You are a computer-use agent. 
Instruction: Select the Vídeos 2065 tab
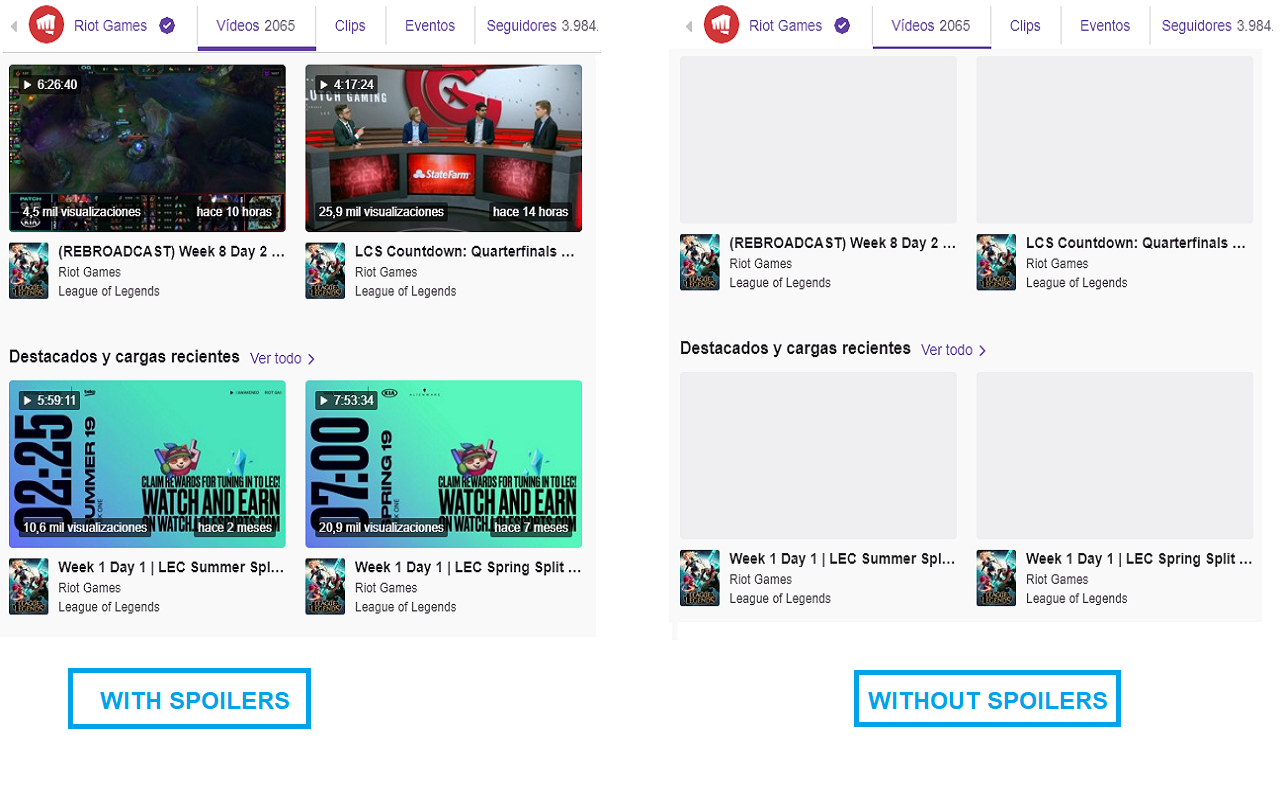tap(256, 25)
